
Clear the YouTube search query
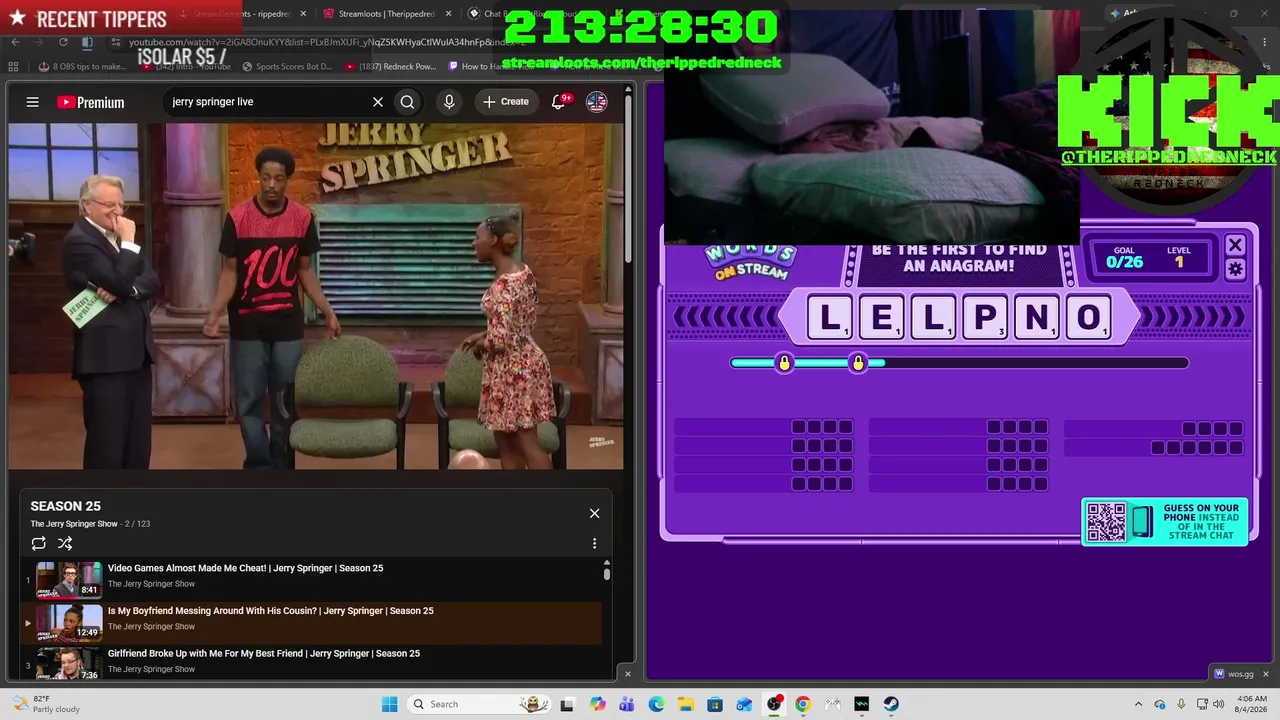tap(378, 102)
